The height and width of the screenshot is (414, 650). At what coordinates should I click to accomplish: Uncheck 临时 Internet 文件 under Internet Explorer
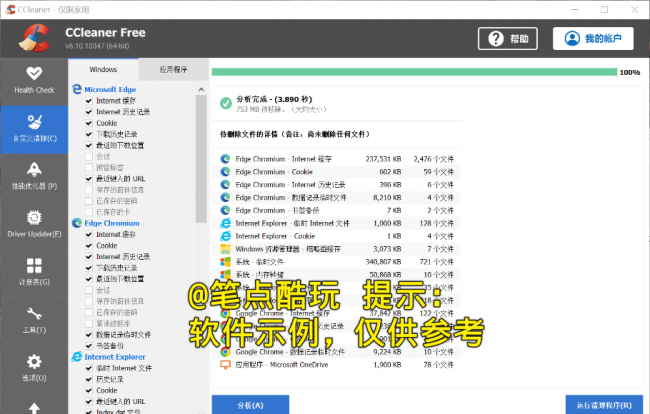tap(89, 368)
